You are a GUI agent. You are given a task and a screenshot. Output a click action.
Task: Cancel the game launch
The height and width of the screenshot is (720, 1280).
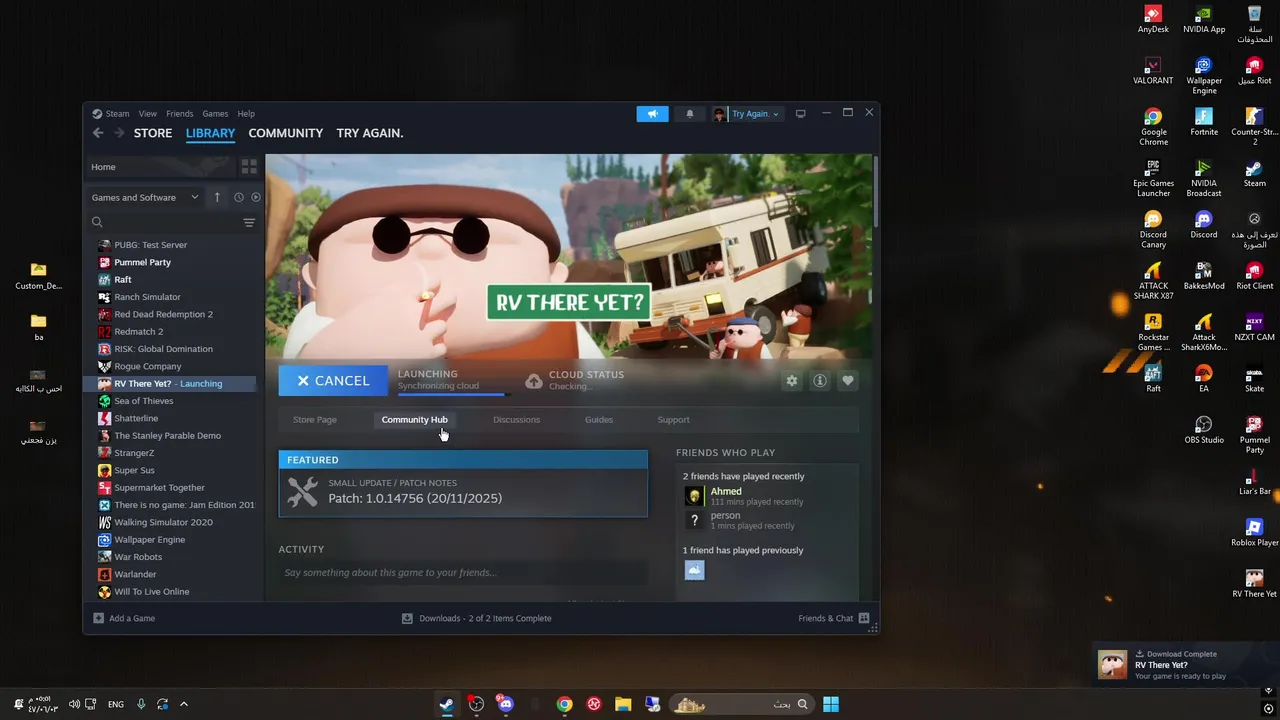click(333, 381)
